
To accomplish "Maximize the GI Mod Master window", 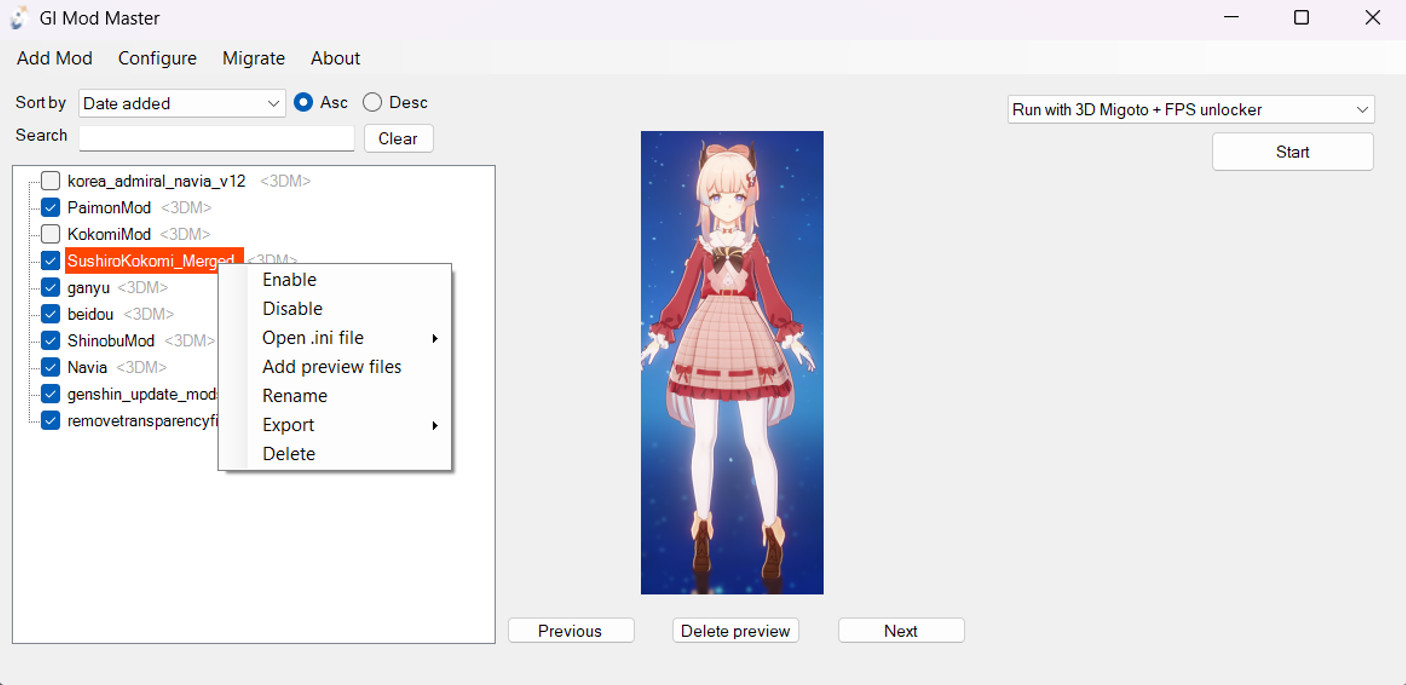I will pos(1301,18).
